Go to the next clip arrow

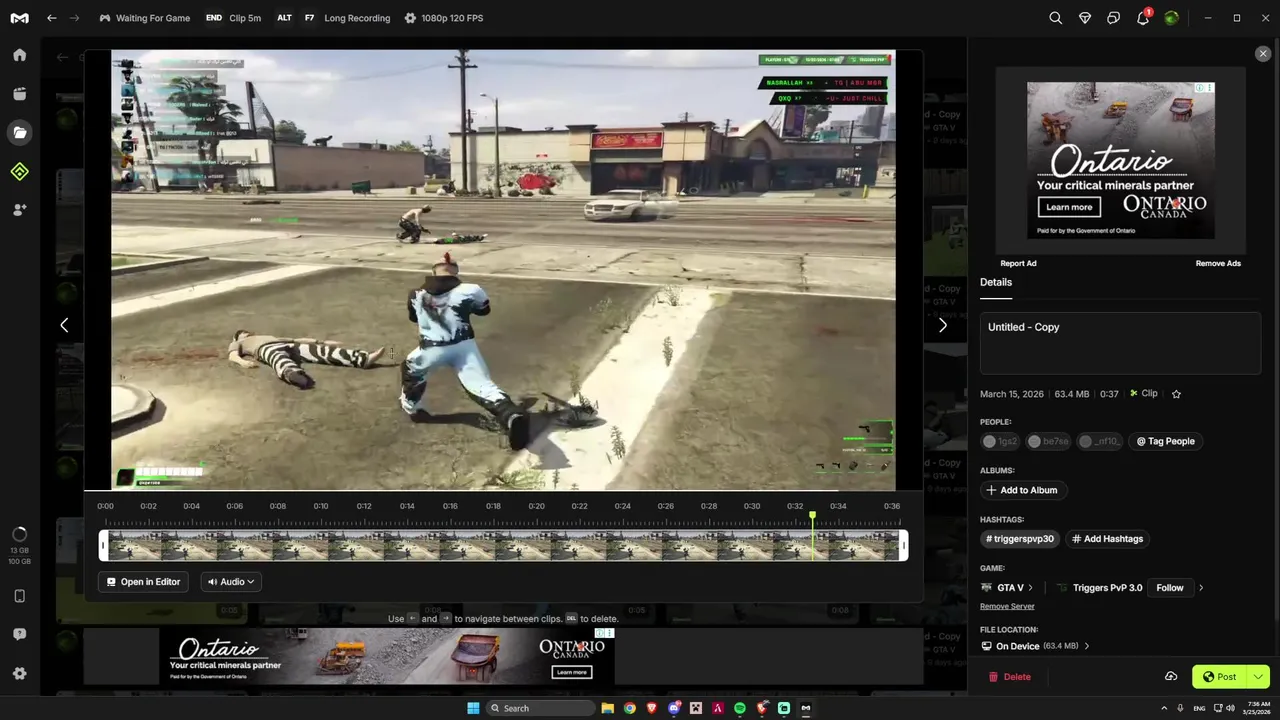click(x=942, y=325)
